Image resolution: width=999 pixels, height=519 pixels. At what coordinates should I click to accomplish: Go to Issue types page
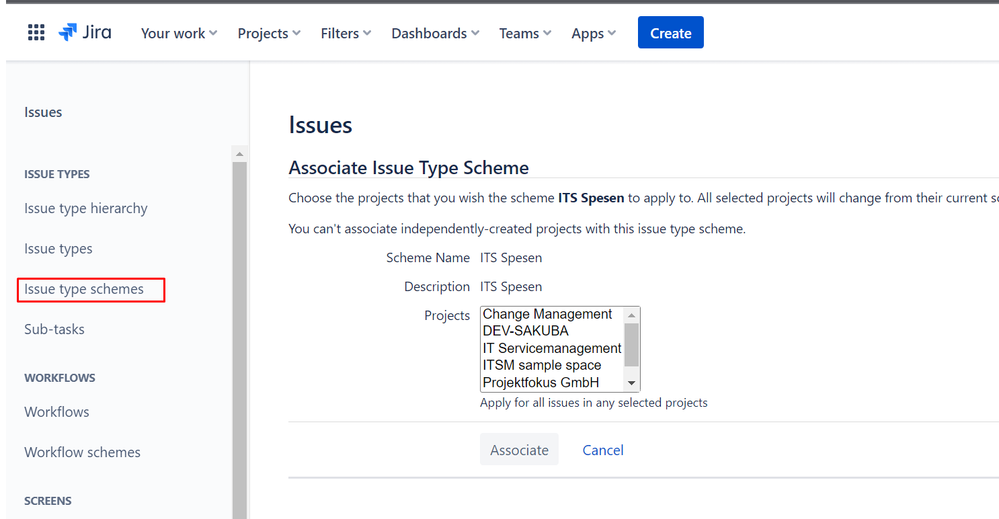(x=58, y=248)
